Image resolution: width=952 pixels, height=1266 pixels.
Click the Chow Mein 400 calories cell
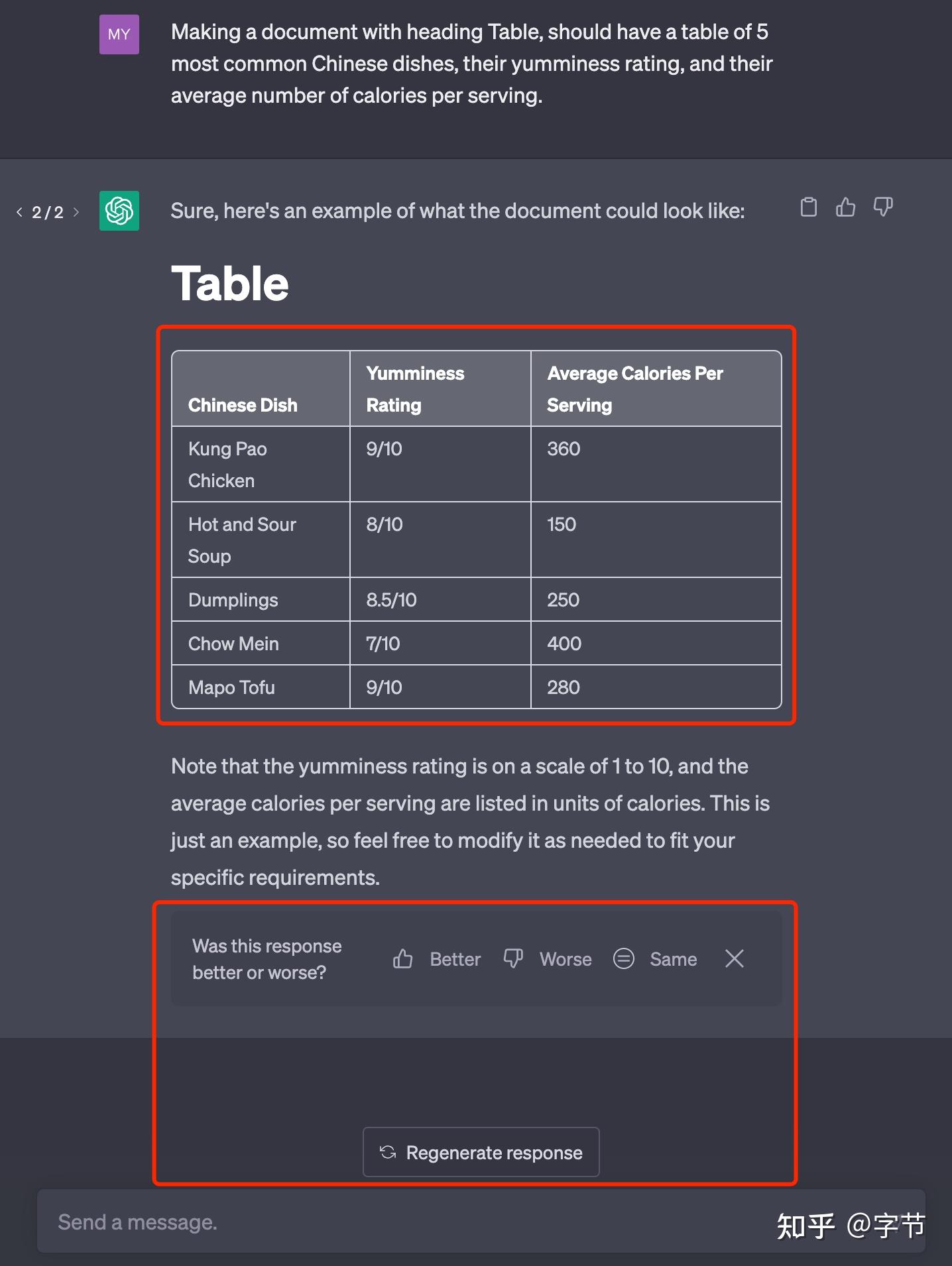click(x=655, y=644)
